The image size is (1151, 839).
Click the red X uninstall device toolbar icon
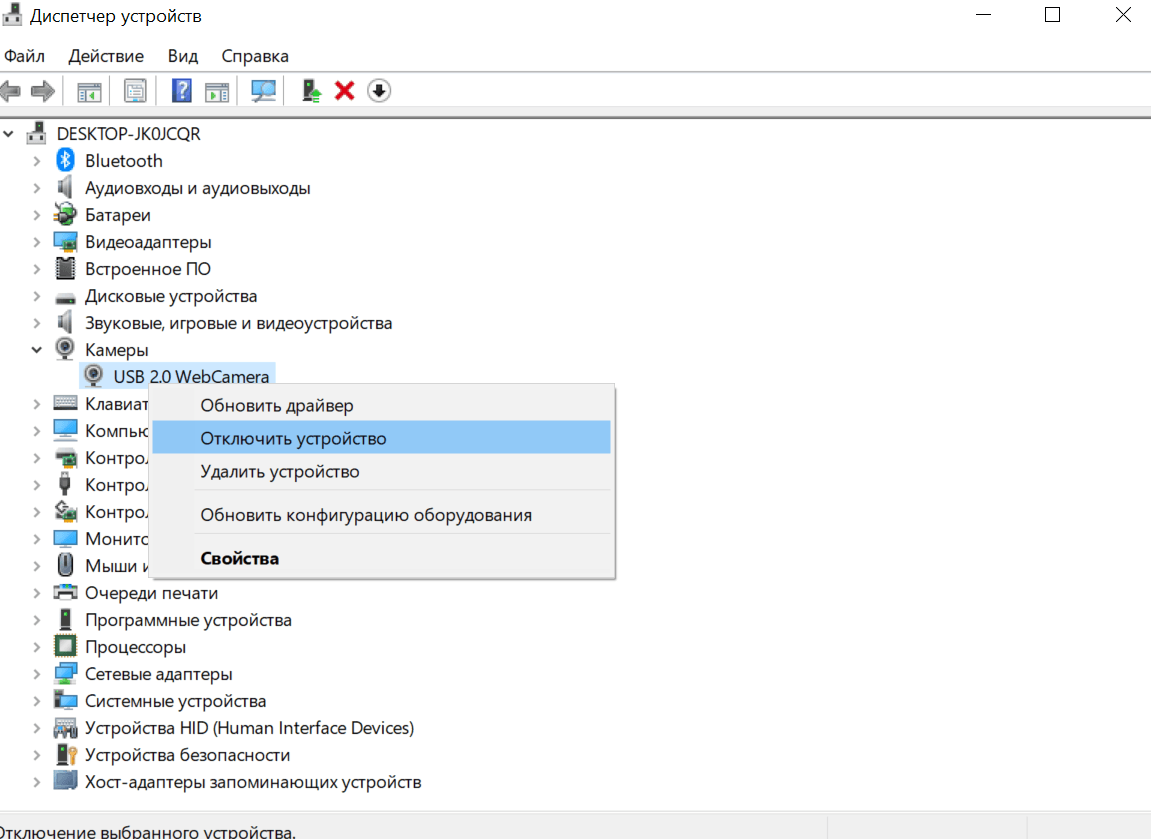(345, 91)
